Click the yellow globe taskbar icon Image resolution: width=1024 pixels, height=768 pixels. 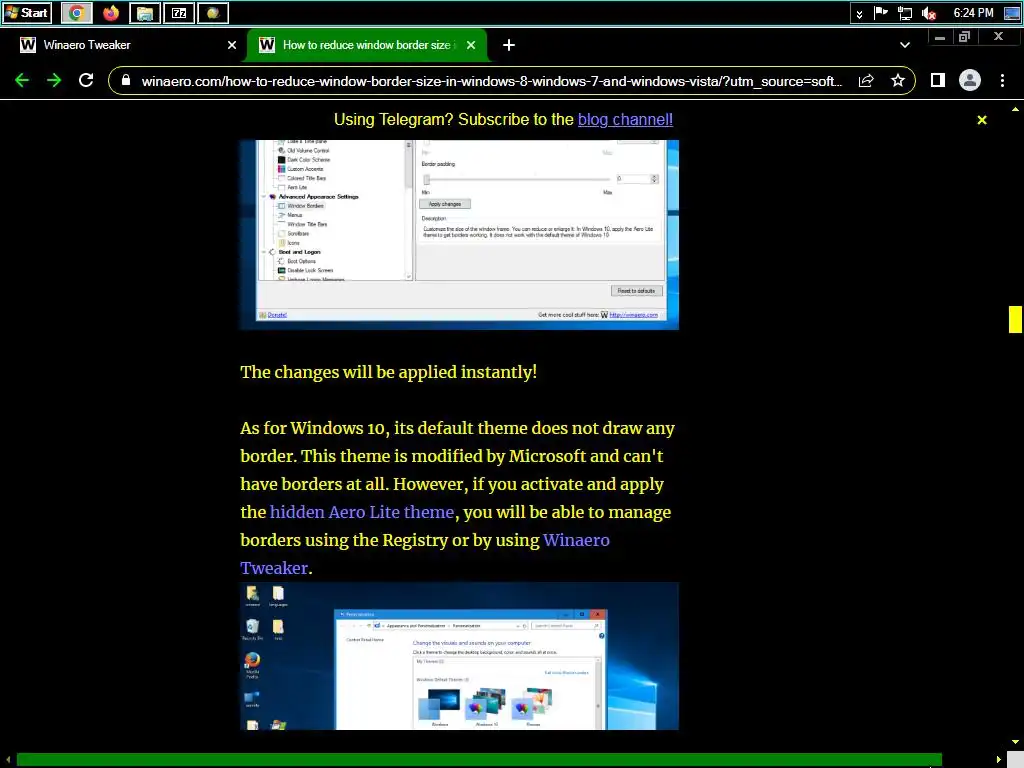tap(213, 12)
